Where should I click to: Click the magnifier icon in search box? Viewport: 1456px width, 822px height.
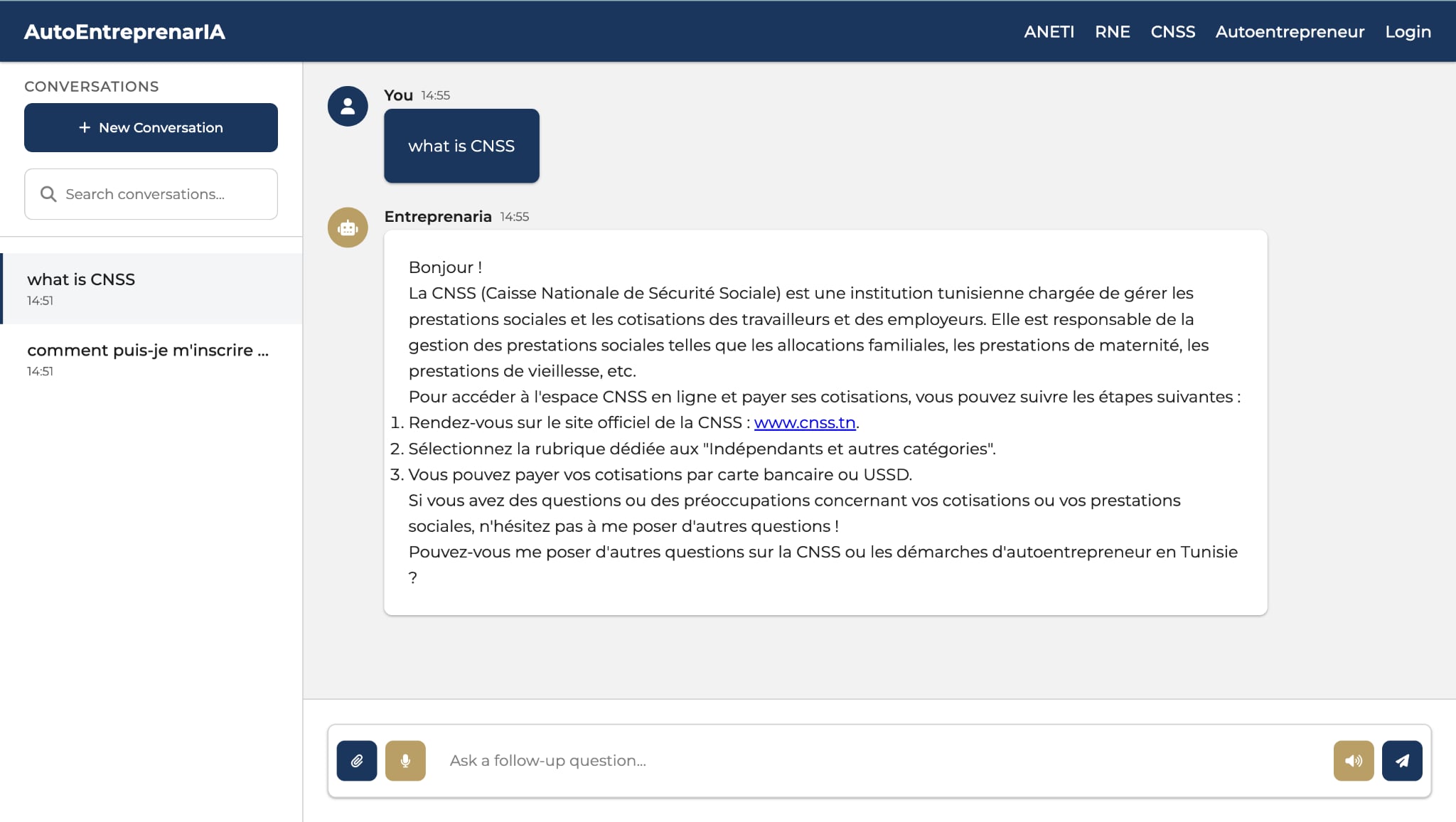point(48,194)
